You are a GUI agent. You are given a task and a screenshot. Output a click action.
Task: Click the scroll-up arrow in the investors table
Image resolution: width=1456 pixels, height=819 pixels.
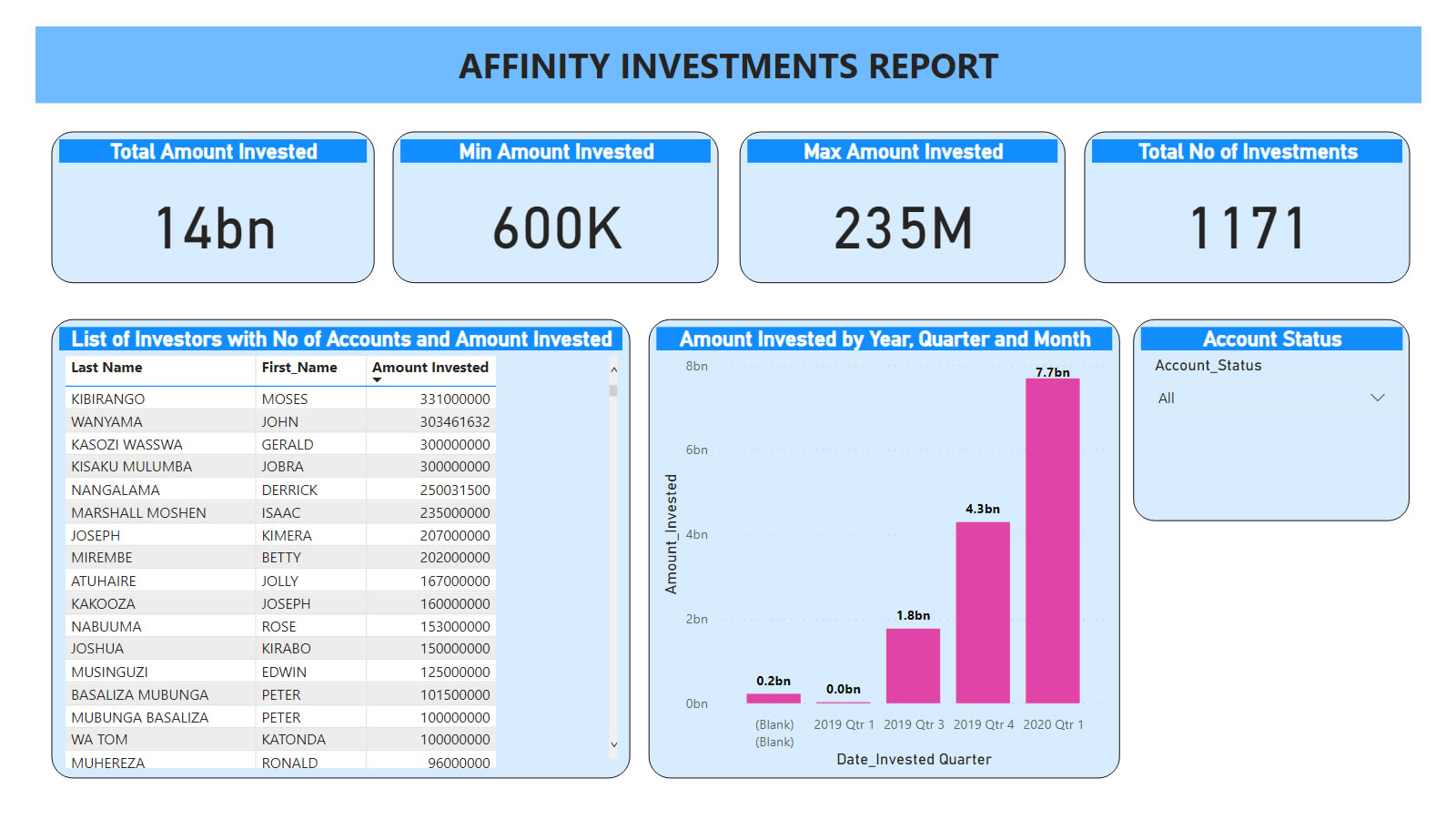(613, 369)
